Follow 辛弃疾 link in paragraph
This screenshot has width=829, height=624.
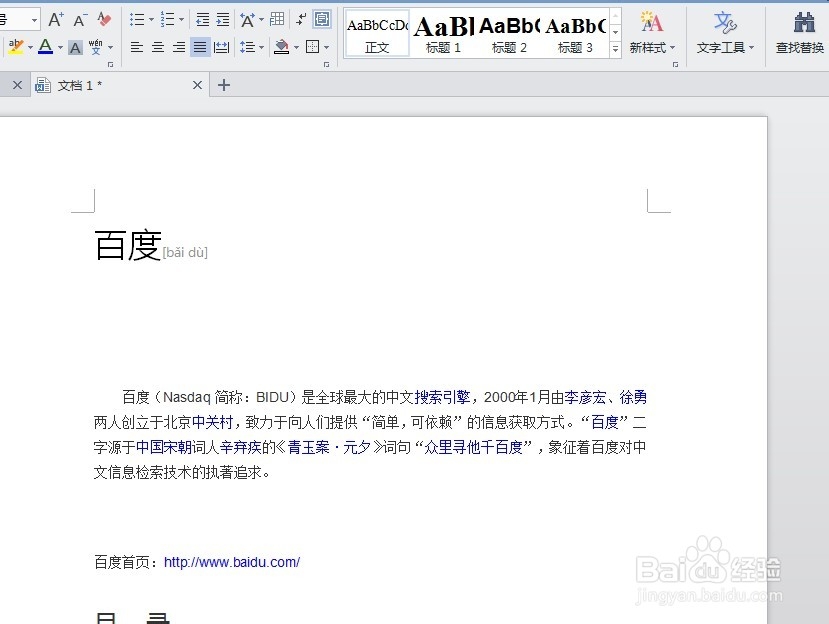pyautogui.click(x=241, y=447)
